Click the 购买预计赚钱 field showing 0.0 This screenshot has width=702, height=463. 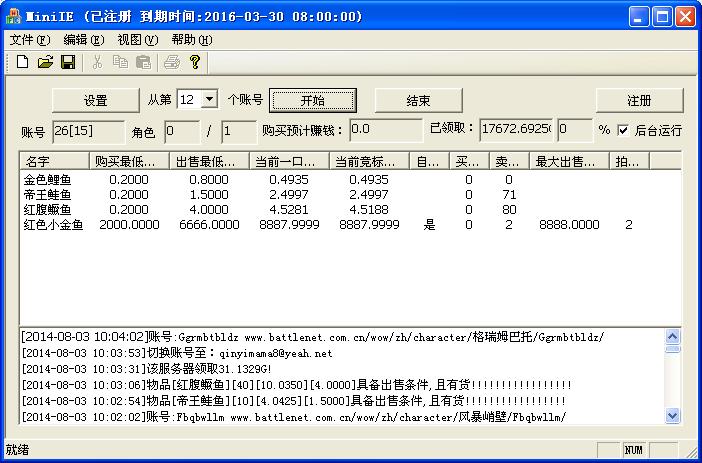tap(386, 130)
